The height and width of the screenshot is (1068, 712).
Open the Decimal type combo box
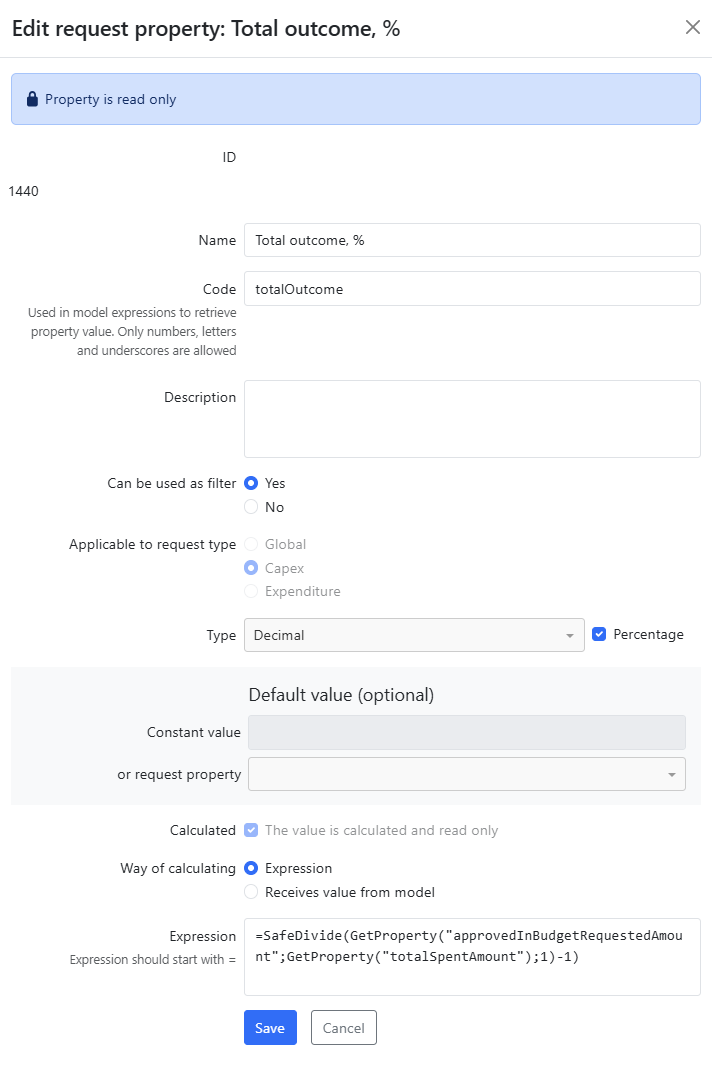click(414, 635)
